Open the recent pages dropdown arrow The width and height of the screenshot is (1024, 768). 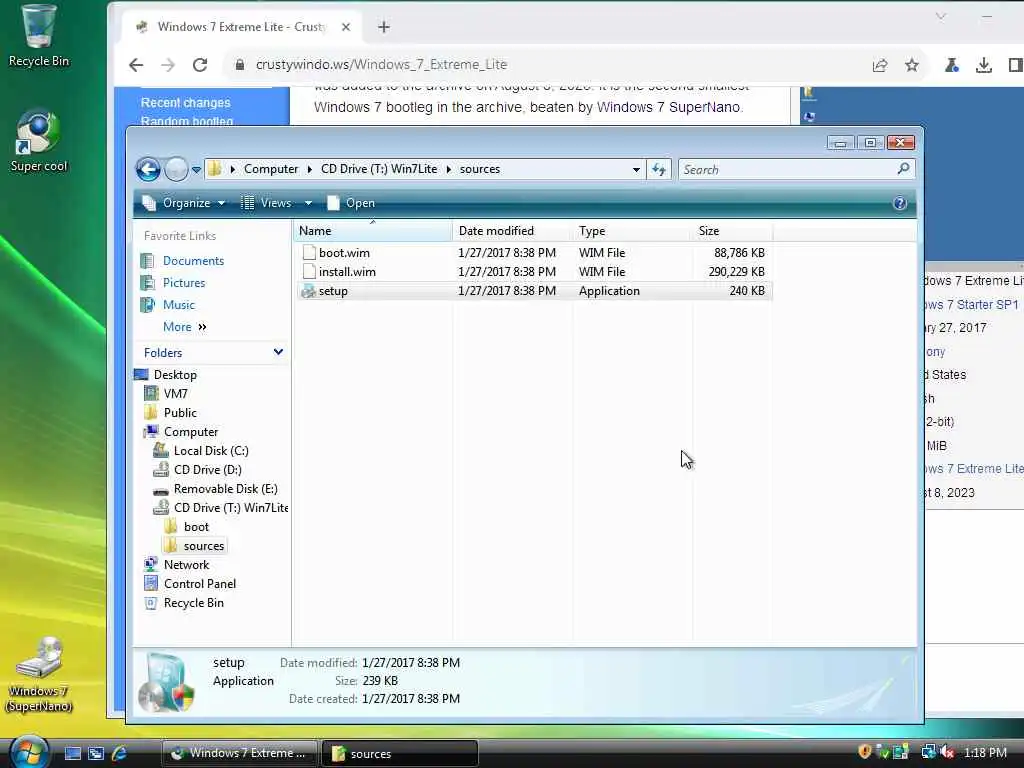[x=196, y=170]
